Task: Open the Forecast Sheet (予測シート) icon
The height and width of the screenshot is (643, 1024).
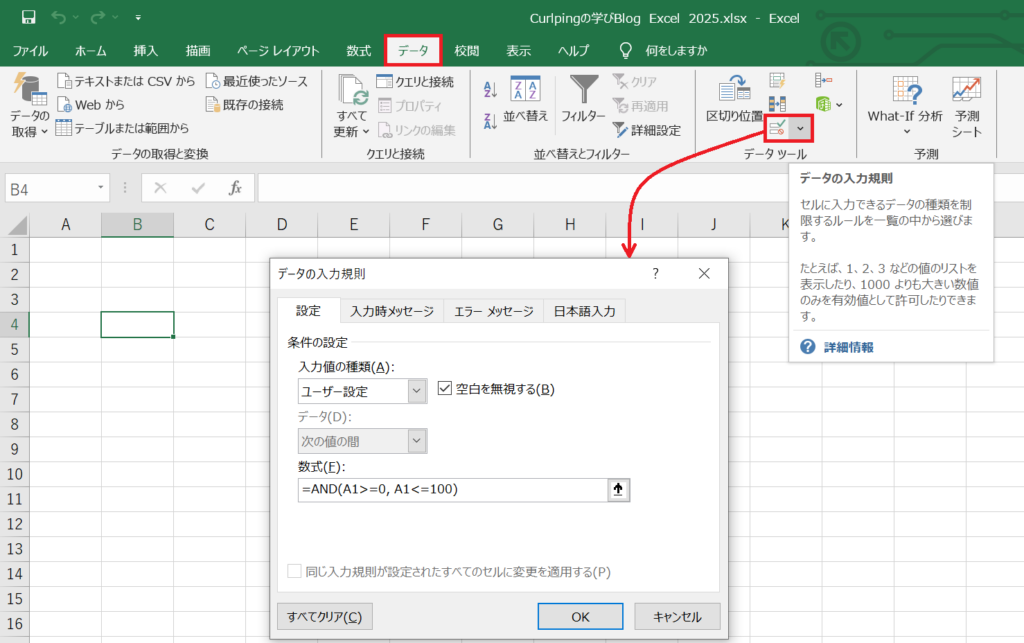Action: coord(966,108)
